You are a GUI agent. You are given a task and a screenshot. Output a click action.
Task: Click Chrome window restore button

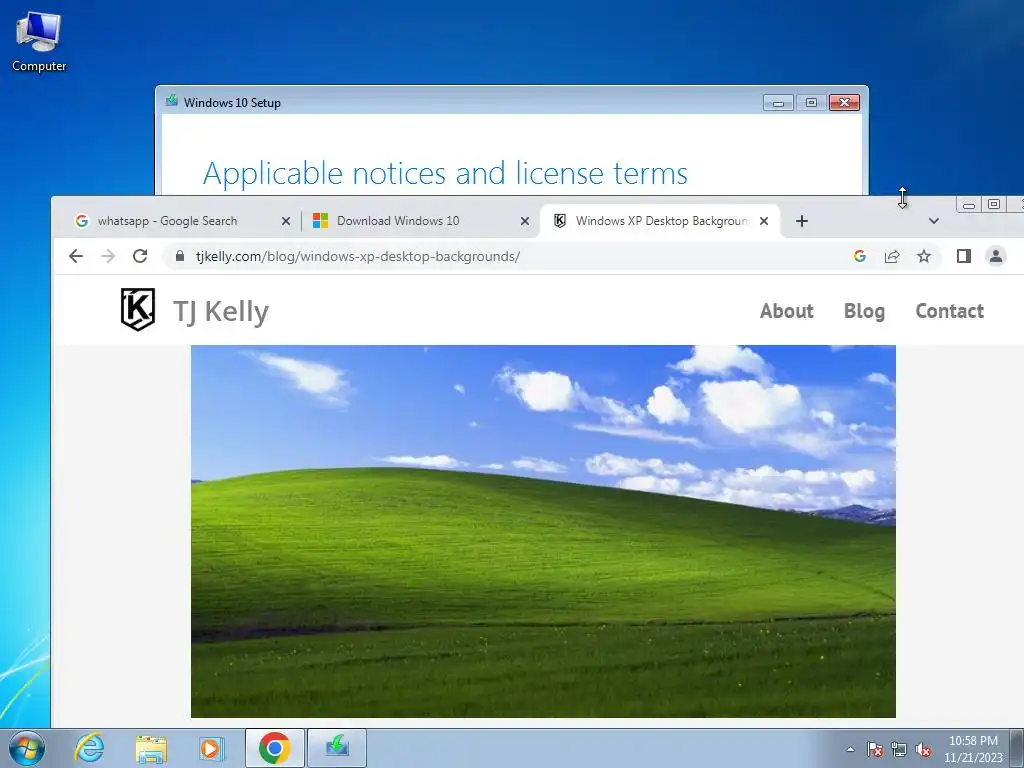(x=993, y=204)
